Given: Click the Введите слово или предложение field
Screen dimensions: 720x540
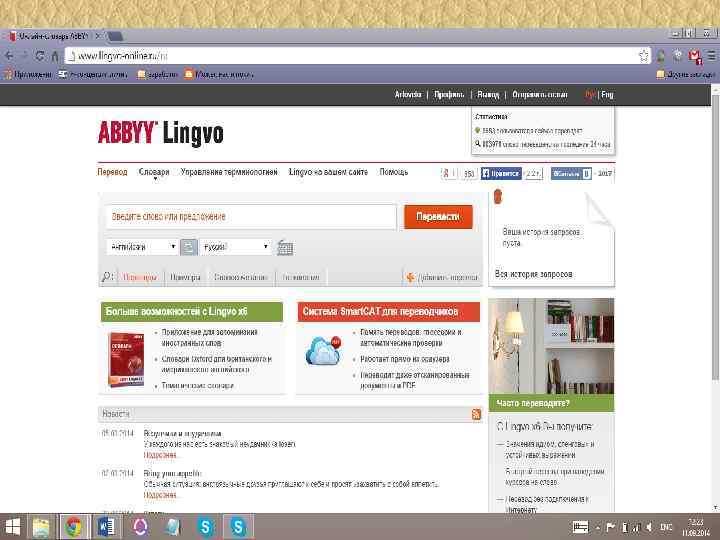Looking at the screenshot, I should [x=251, y=217].
